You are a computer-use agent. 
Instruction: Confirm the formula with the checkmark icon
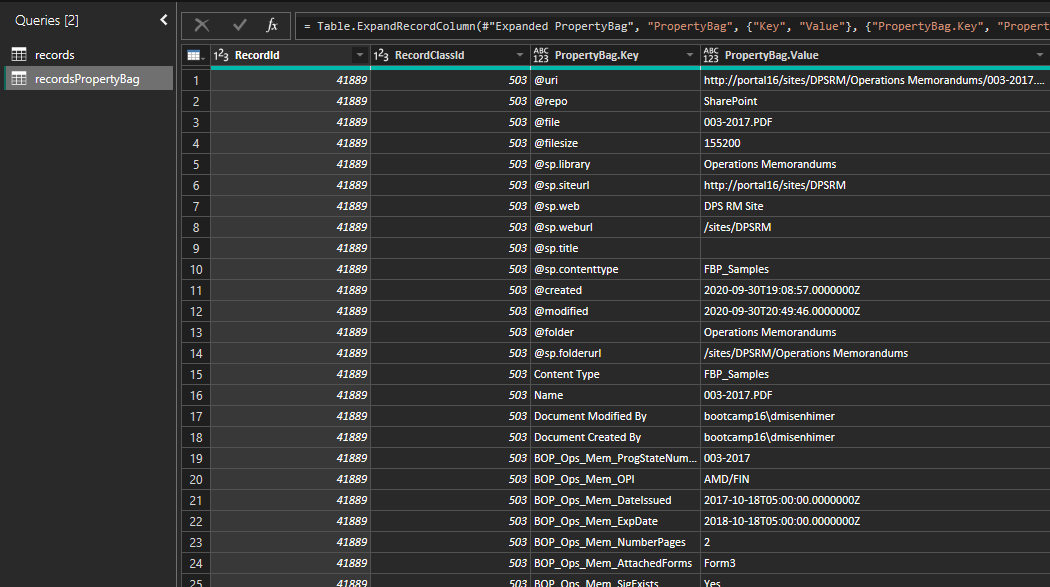point(239,25)
